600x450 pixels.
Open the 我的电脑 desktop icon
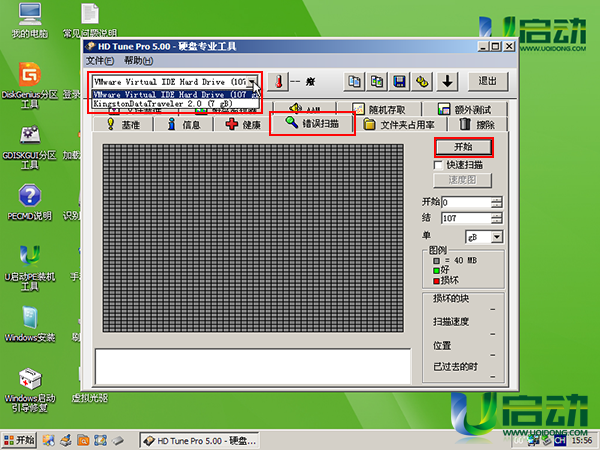coord(30,21)
